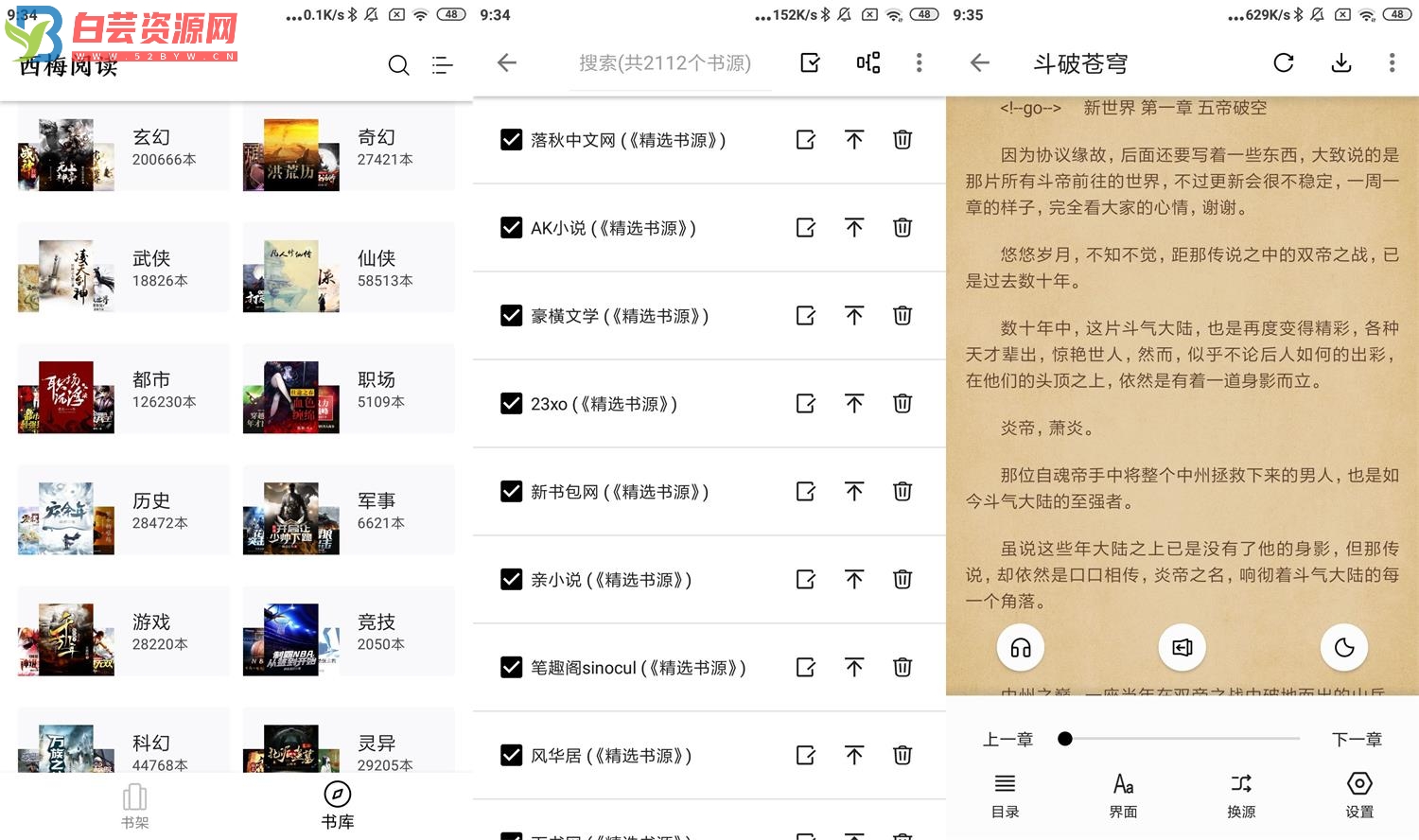1419x840 pixels.
Task: Uncheck the 豪横文学 source checkbox
Action: click(x=511, y=316)
